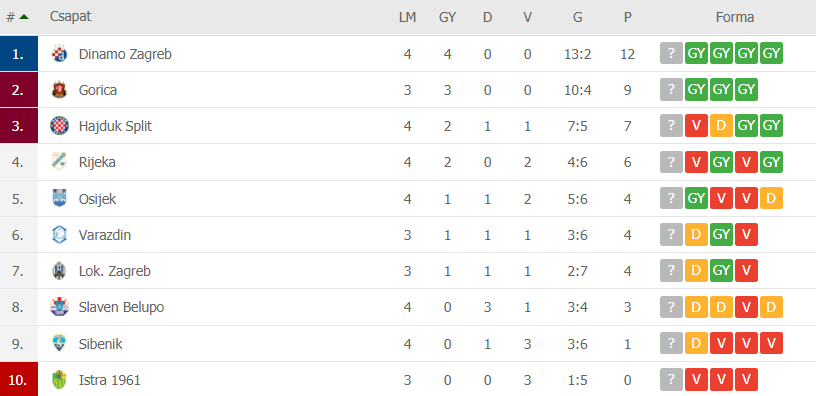Click Osijek's orange D form badge
816x396 pixels.
coord(771,198)
